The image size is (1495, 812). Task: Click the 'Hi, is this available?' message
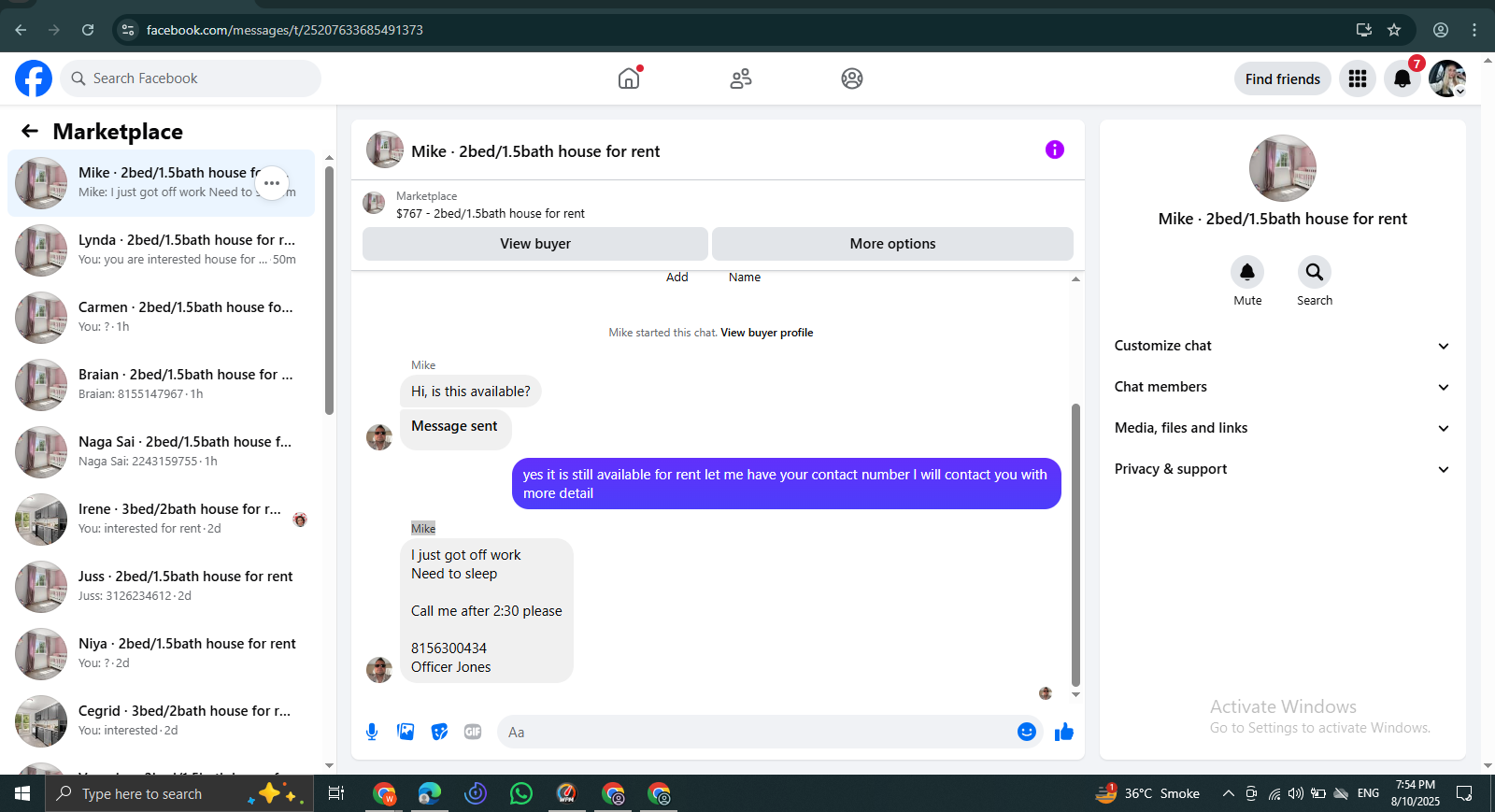click(471, 392)
